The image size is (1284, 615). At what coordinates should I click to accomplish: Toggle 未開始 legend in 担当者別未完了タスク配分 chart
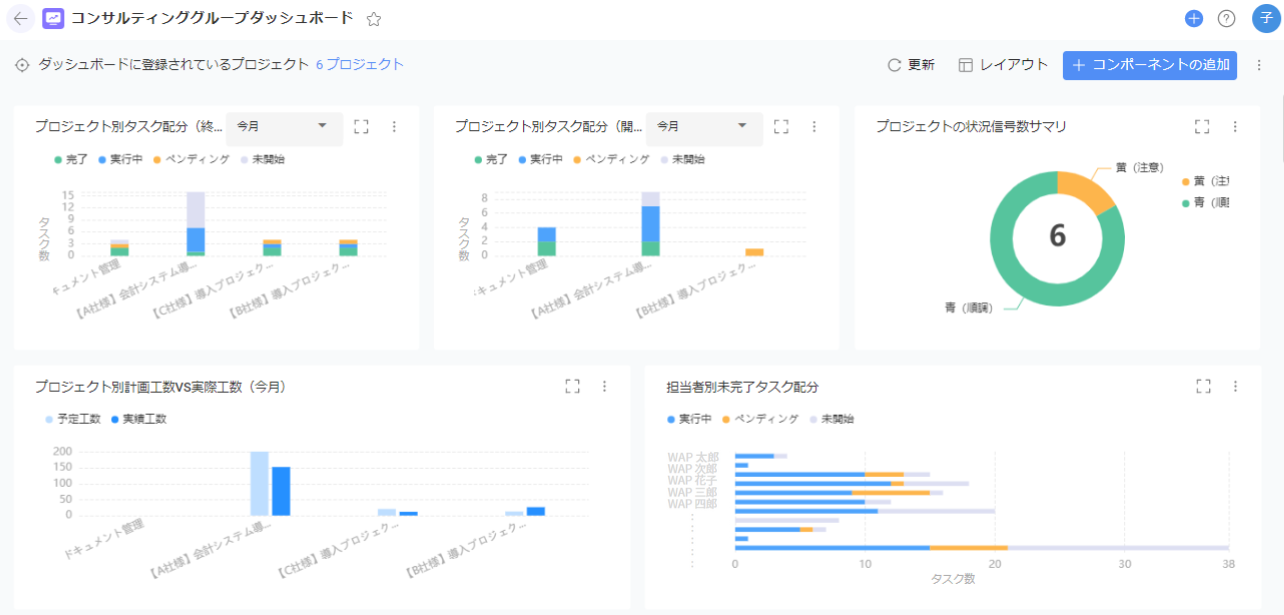tap(832, 419)
